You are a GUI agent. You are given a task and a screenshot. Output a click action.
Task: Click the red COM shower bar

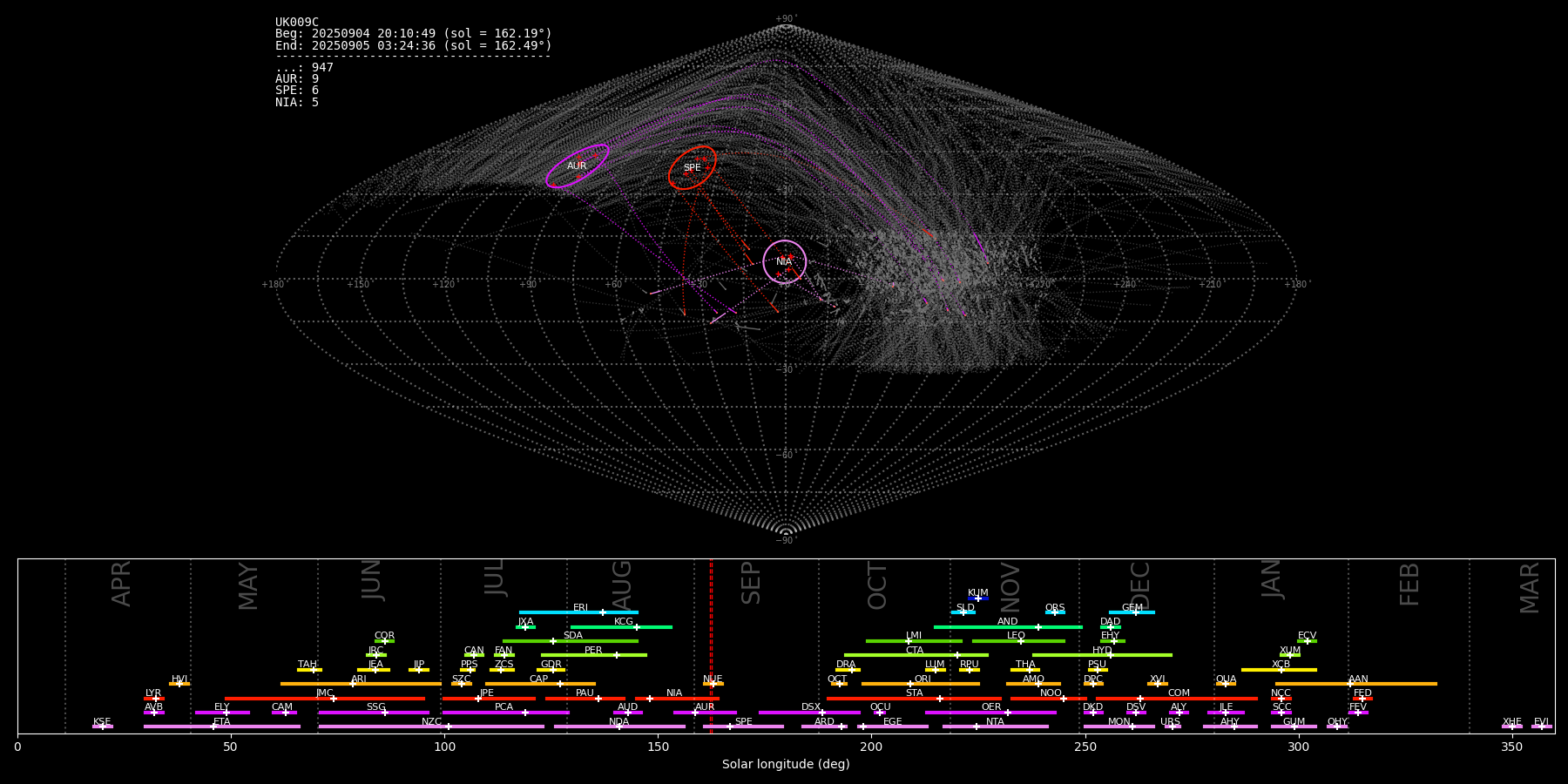1178,699
